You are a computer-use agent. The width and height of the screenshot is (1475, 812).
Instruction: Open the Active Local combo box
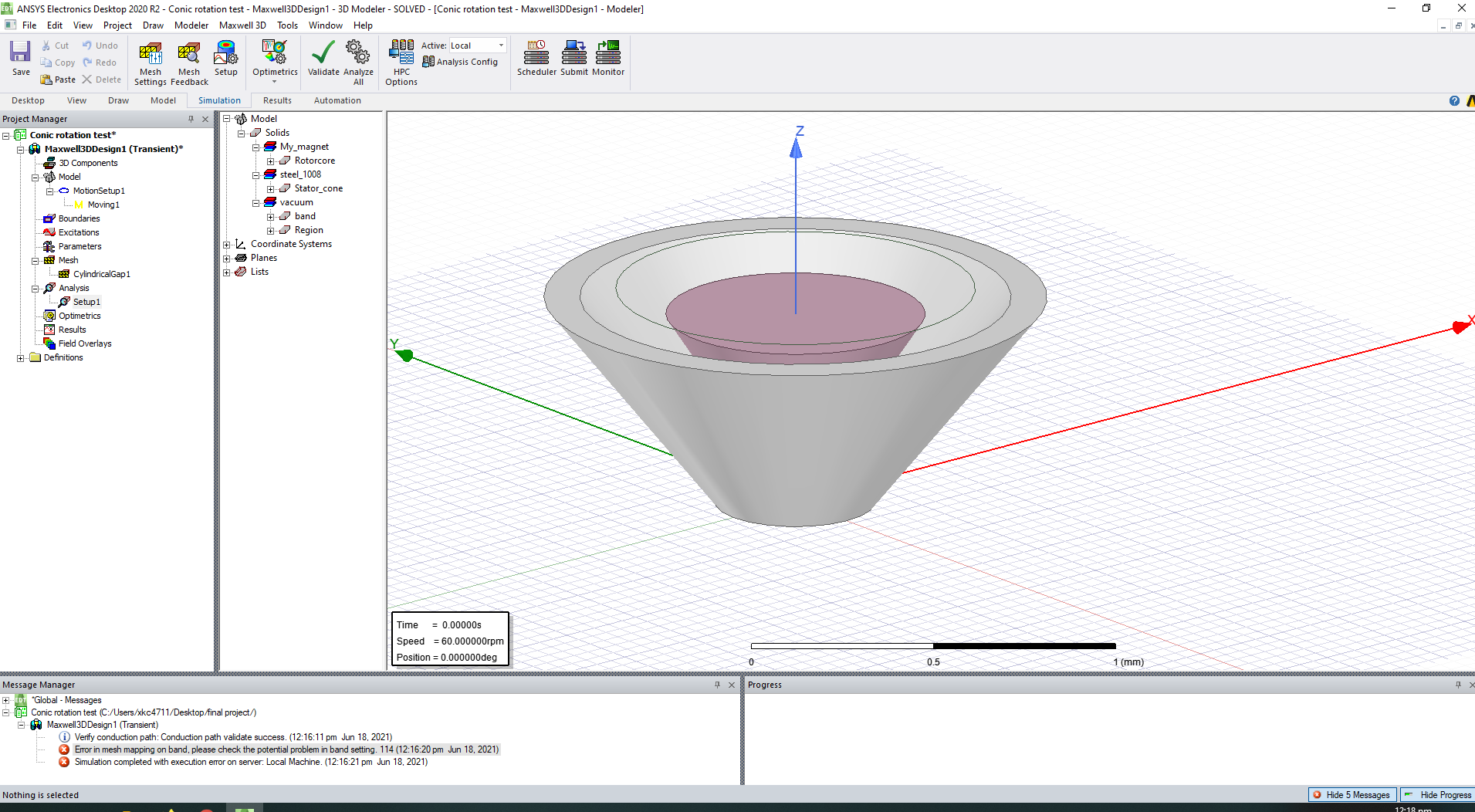[x=478, y=46]
